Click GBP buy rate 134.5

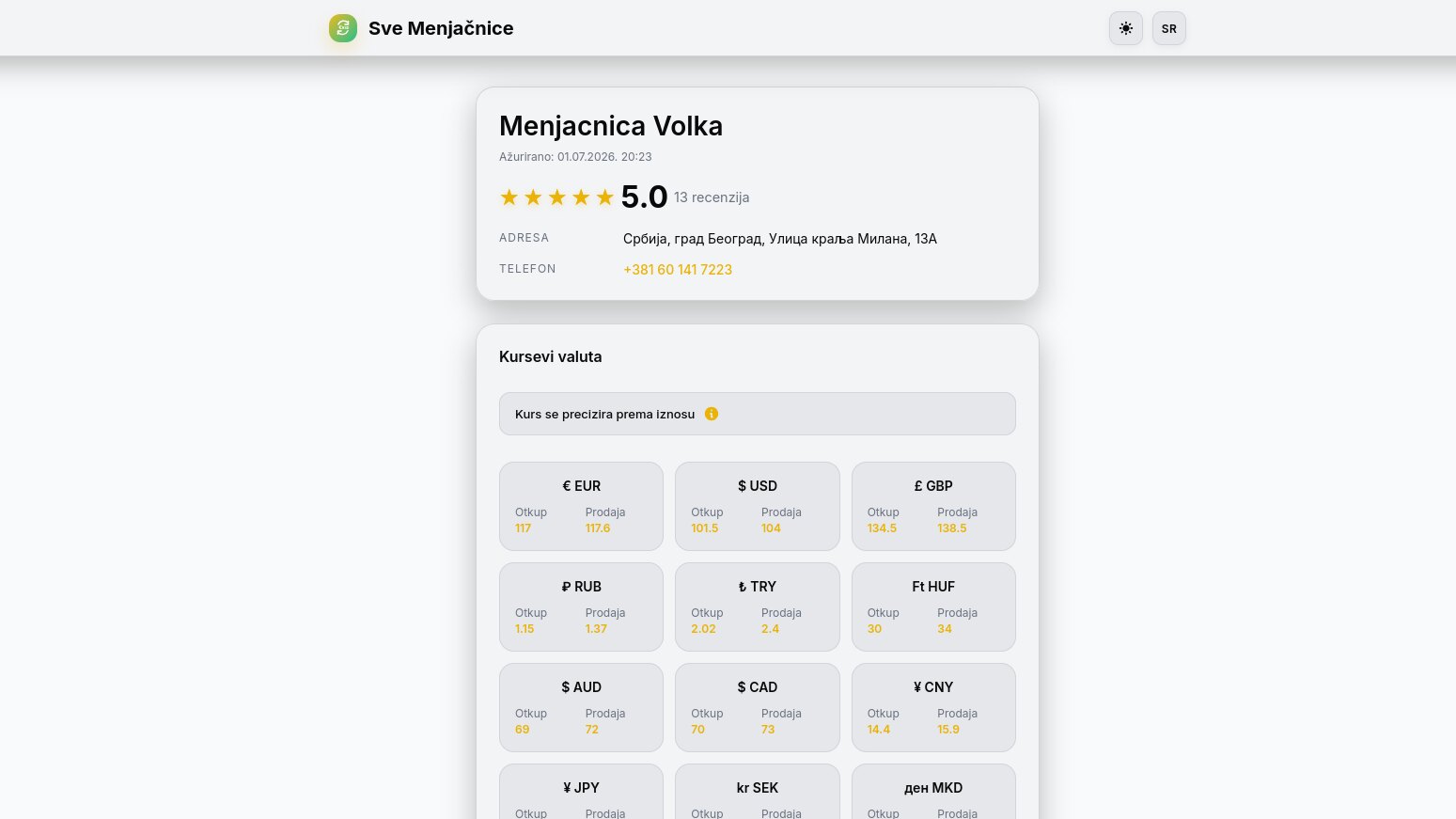tap(882, 528)
